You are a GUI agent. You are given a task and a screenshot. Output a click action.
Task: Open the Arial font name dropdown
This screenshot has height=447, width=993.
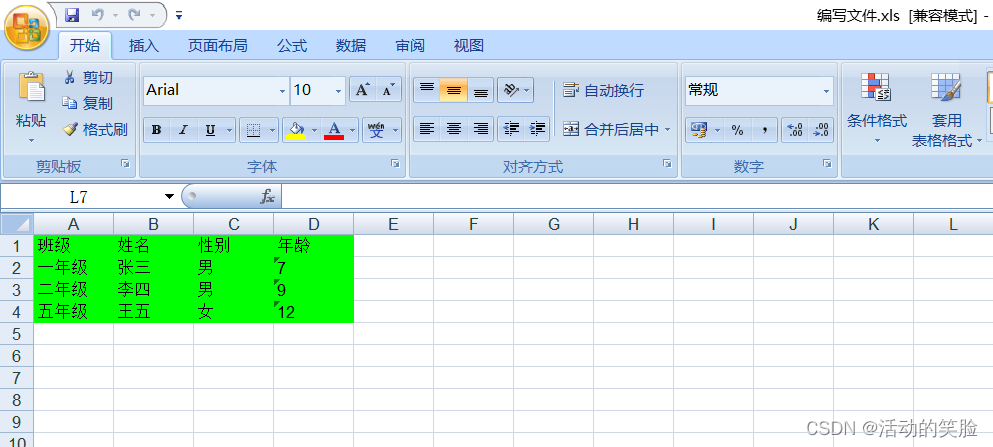coord(282,91)
